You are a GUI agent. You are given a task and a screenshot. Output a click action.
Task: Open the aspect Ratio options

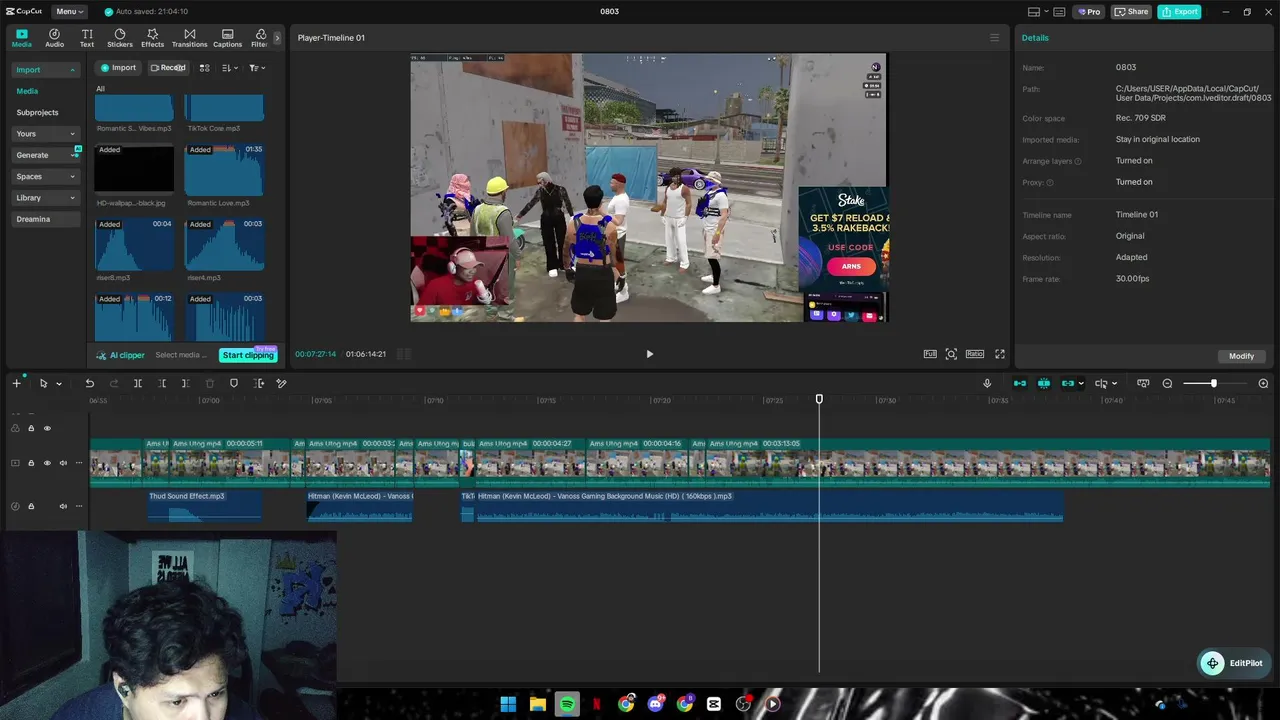coord(974,354)
